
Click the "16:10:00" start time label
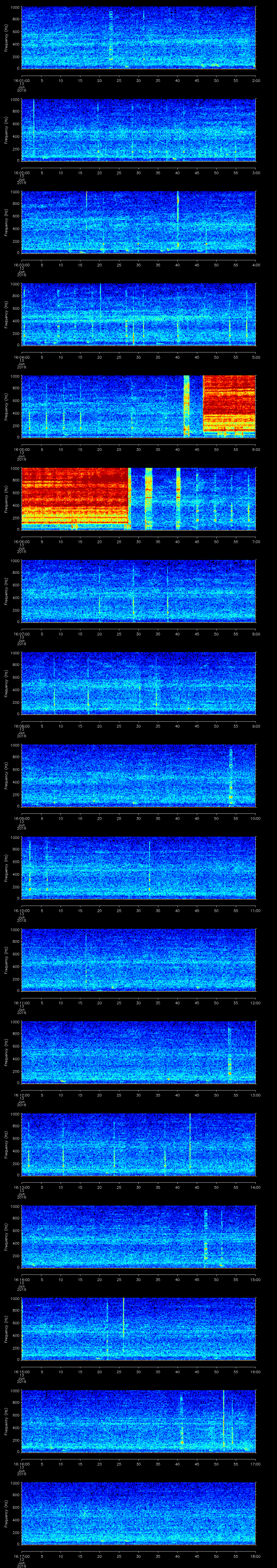click(21, 910)
